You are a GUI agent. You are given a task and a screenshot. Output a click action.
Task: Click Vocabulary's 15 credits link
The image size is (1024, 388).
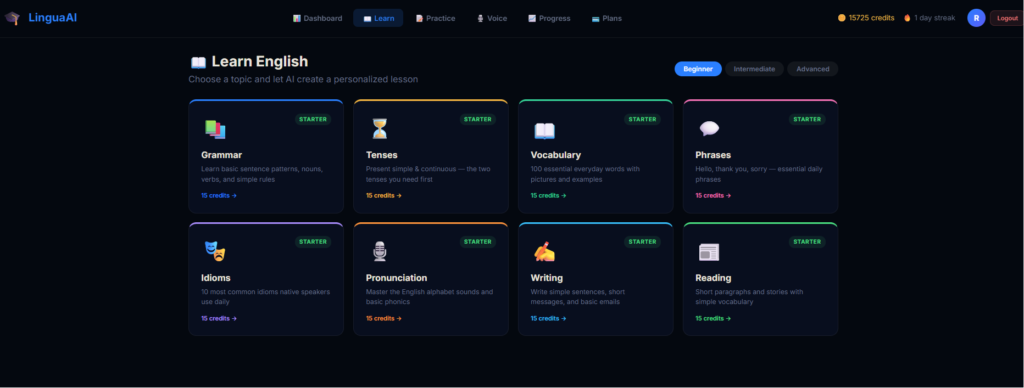click(x=548, y=195)
